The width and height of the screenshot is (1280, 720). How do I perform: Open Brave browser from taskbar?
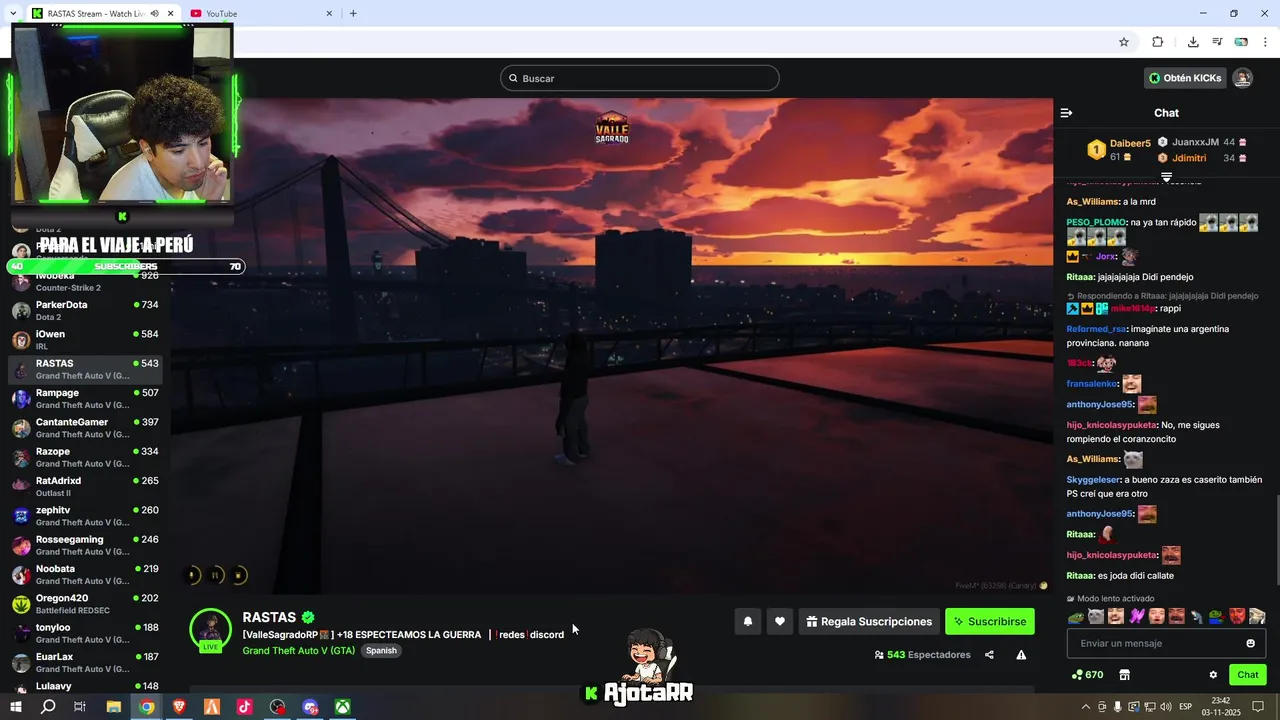tap(179, 707)
